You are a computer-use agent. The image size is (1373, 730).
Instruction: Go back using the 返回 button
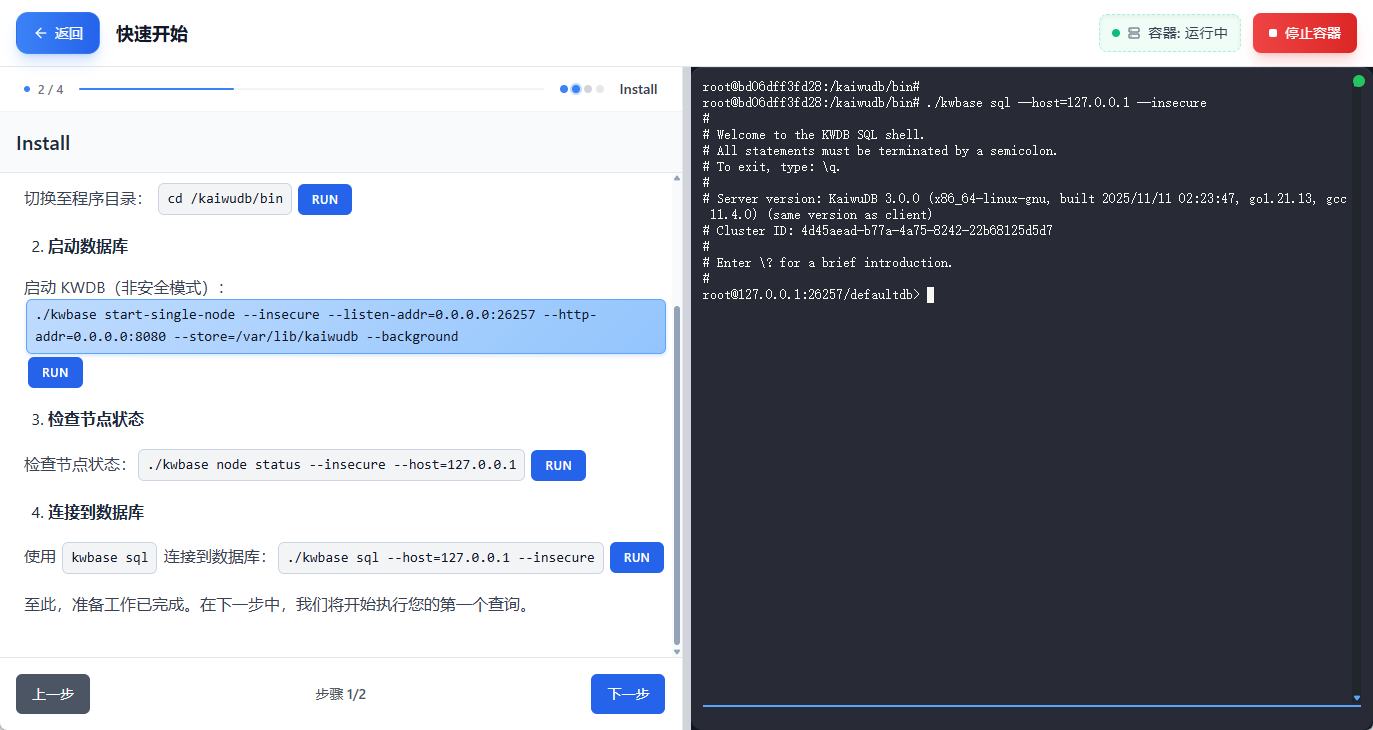58,33
